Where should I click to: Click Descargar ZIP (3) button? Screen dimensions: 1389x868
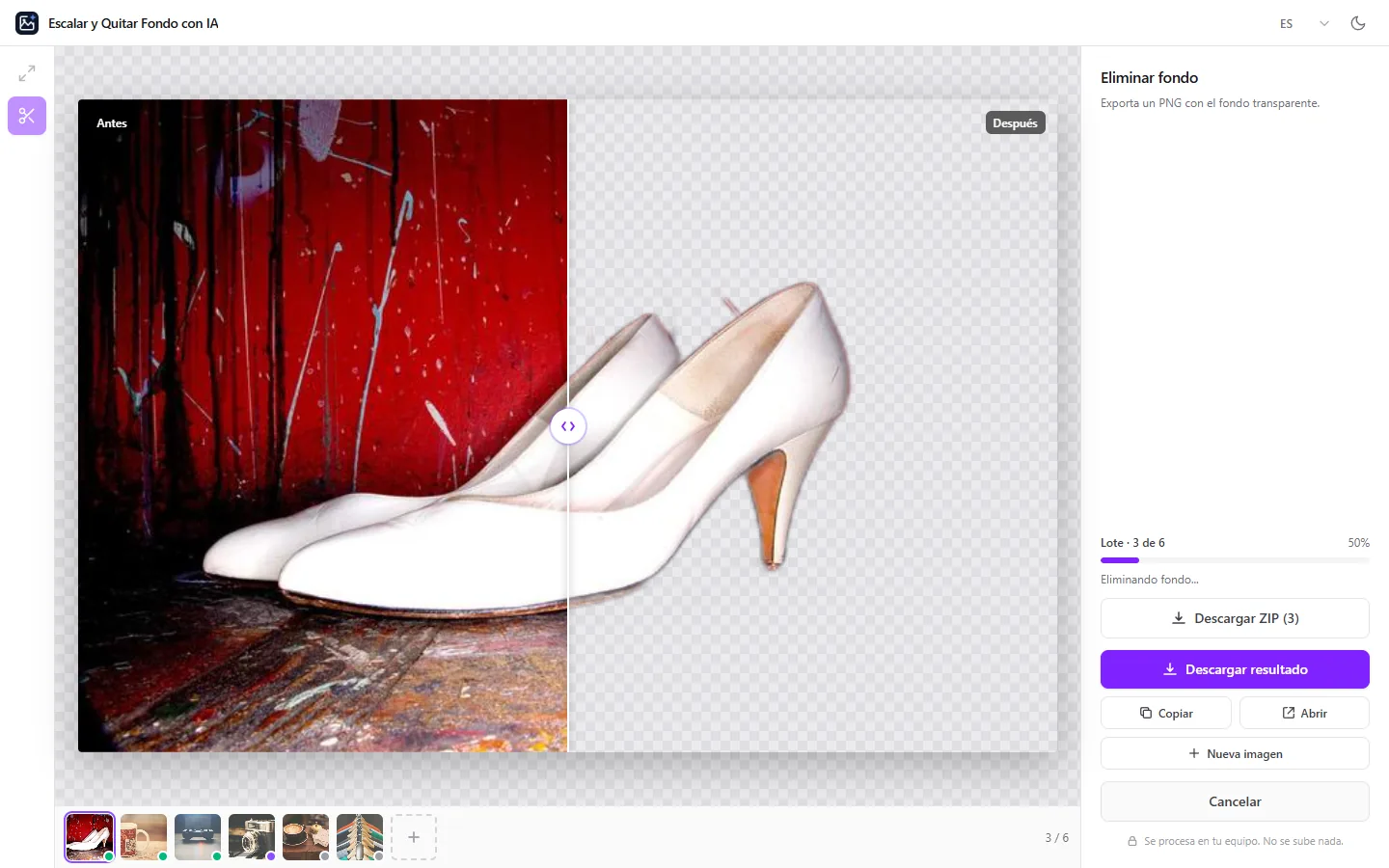[1235, 618]
